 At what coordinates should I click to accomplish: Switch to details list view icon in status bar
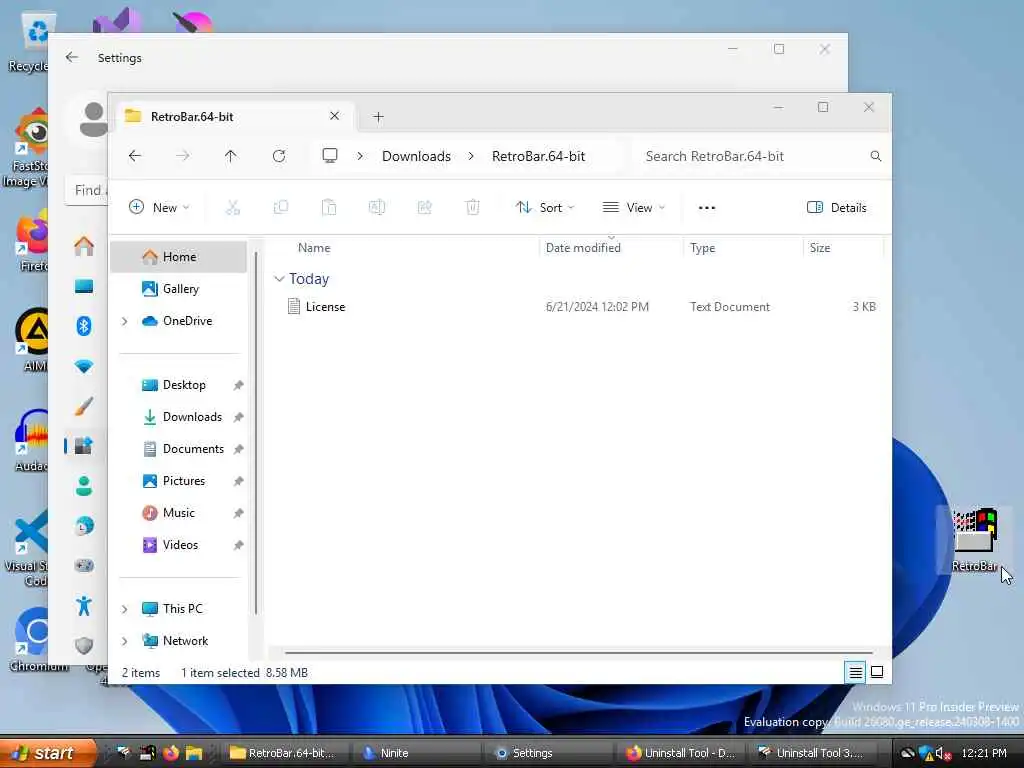856,672
